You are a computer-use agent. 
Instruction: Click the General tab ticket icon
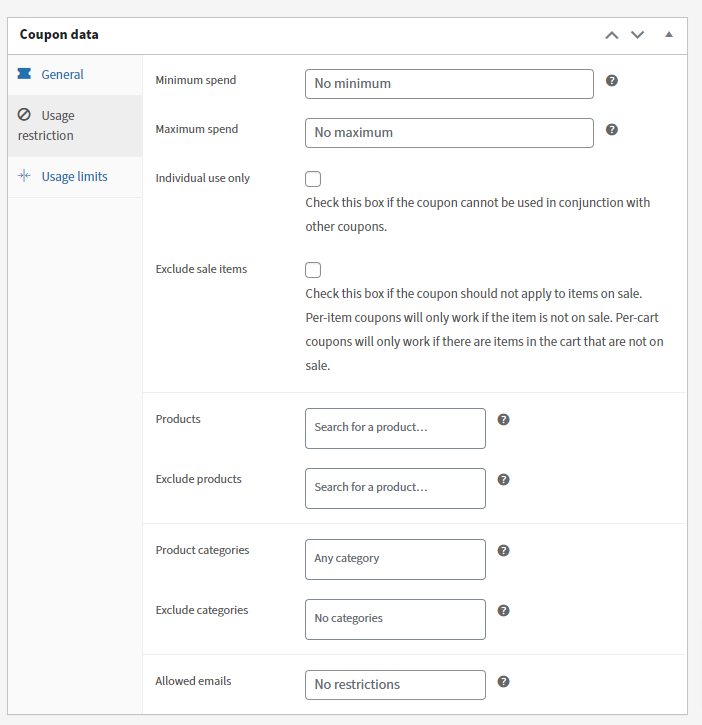pyautogui.click(x=24, y=74)
